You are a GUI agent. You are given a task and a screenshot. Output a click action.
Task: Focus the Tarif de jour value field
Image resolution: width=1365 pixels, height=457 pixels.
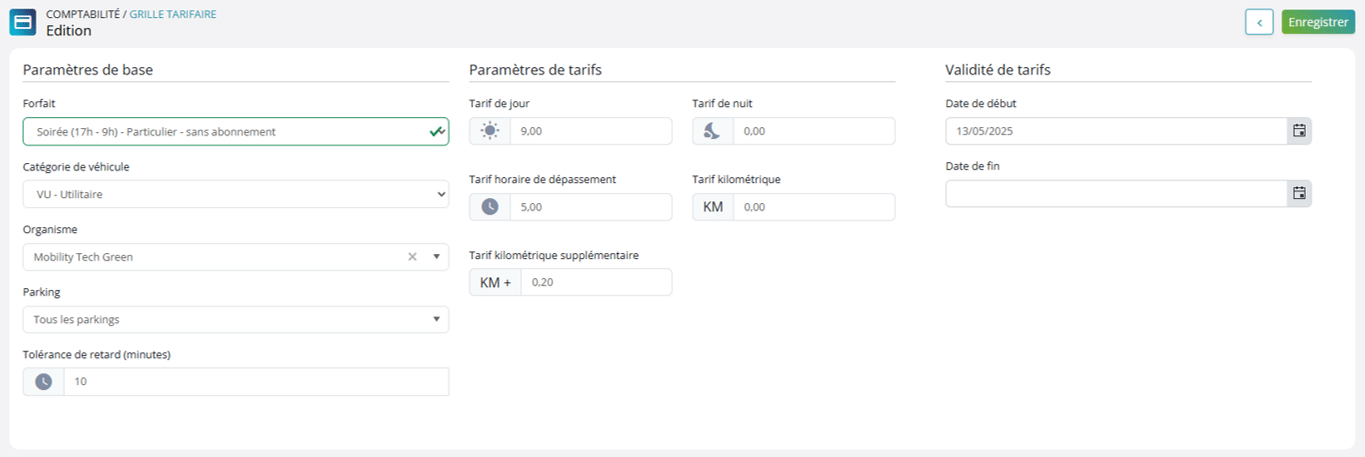(x=591, y=131)
